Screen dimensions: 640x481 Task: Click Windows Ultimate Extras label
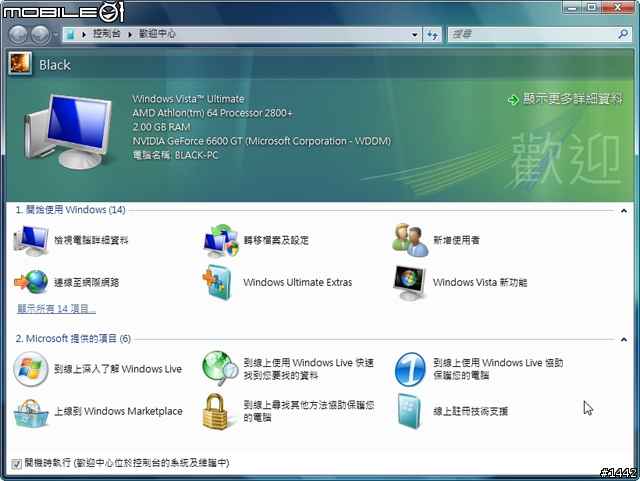pos(298,283)
